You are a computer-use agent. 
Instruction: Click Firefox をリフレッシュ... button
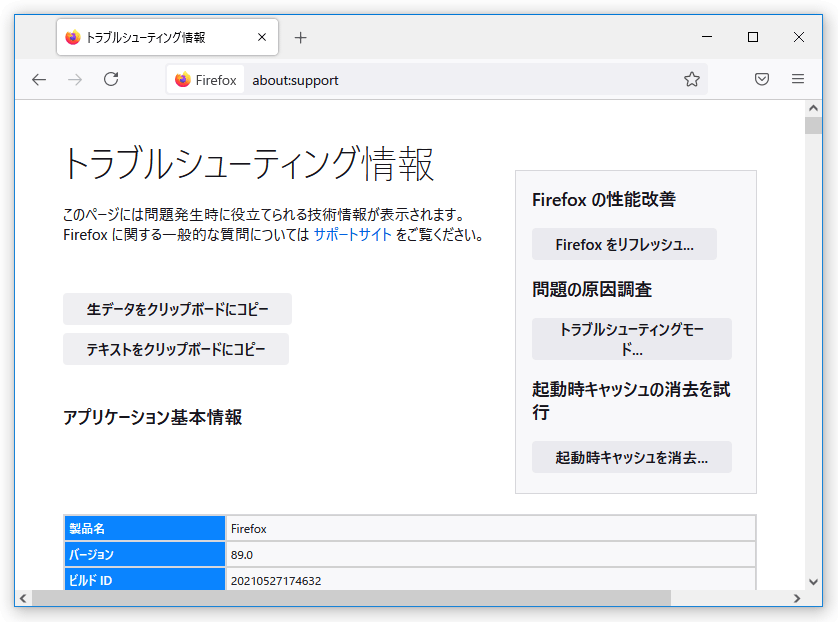[624, 244]
